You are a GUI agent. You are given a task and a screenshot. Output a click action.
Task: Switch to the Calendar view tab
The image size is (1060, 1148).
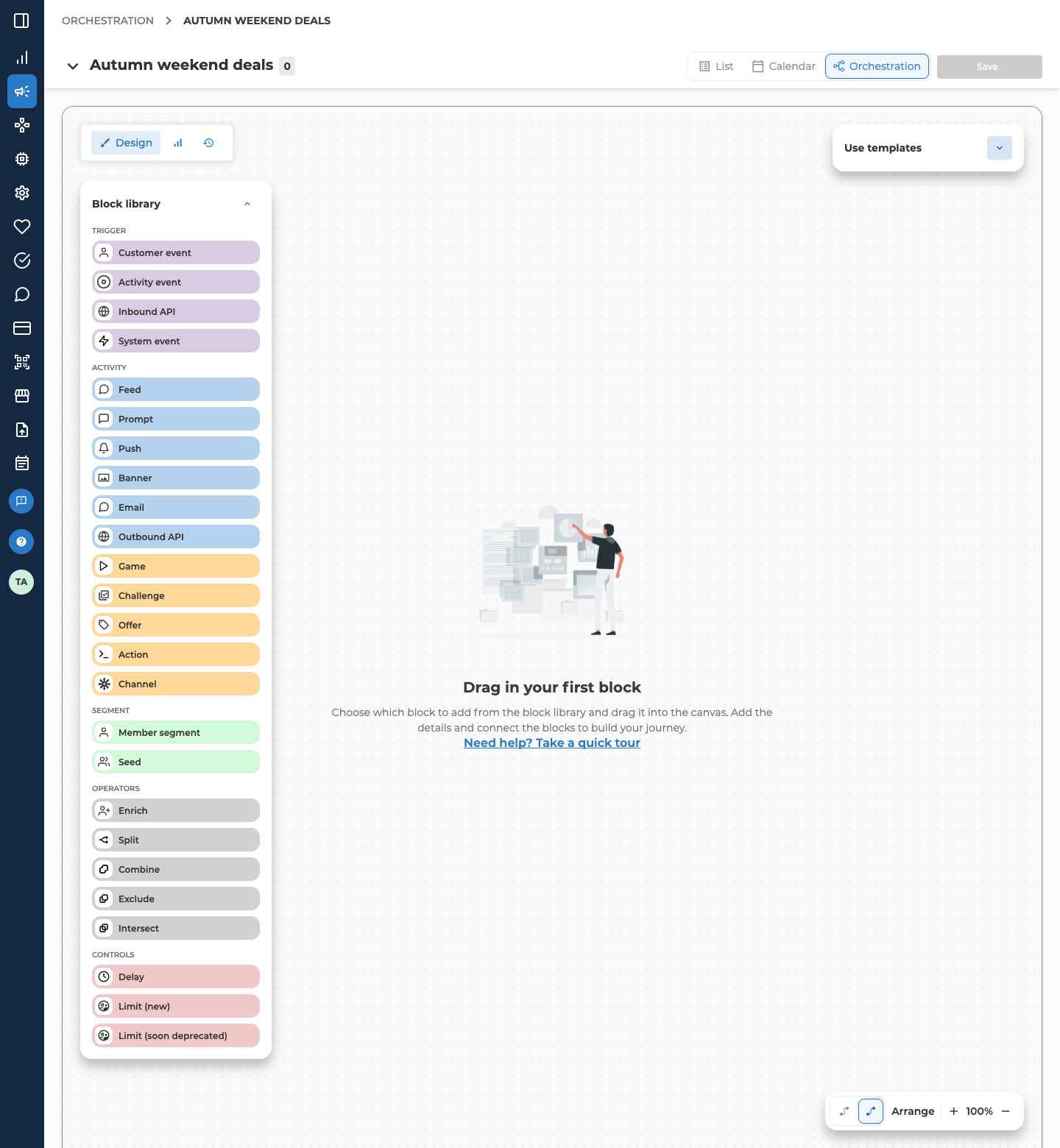(x=784, y=66)
